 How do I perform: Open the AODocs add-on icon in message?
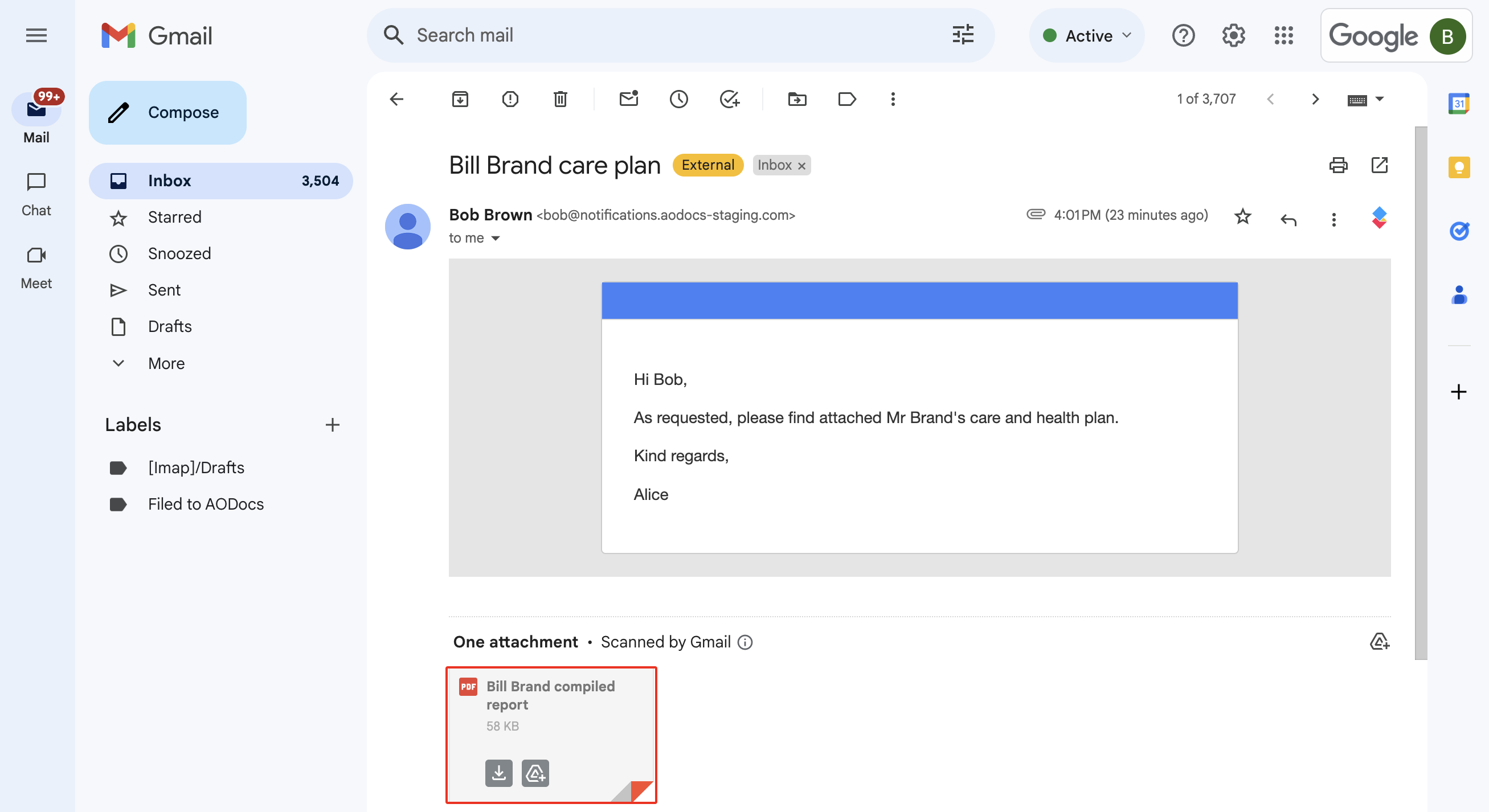point(1379,218)
